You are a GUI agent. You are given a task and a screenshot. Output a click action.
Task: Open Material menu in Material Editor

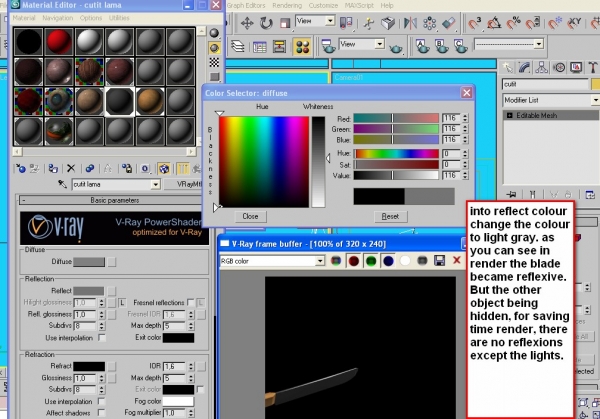[x=24, y=18]
